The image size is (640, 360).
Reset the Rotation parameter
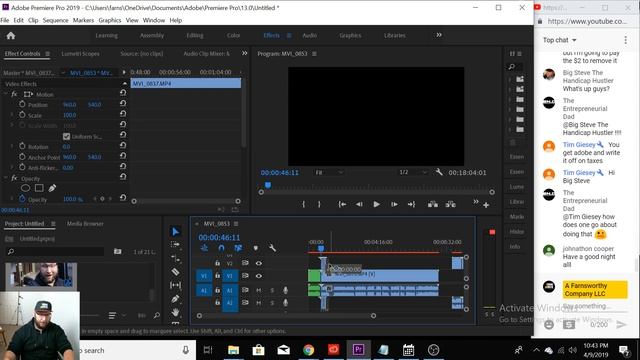[x=123, y=146]
